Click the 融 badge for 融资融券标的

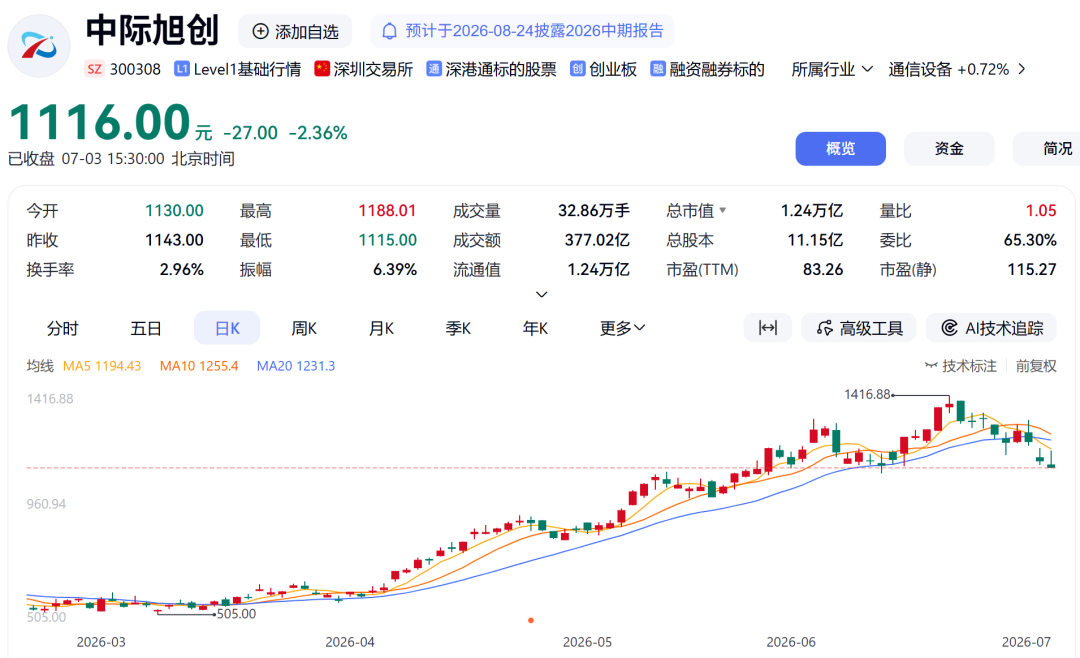[658, 69]
